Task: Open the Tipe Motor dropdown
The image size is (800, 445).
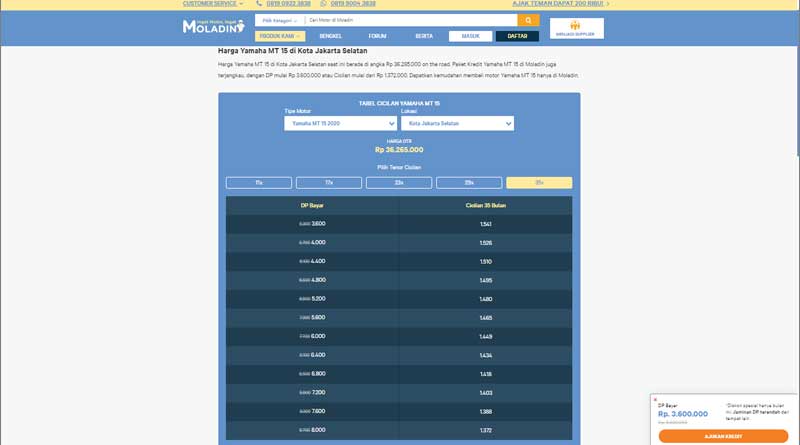Action: [x=341, y=124]
